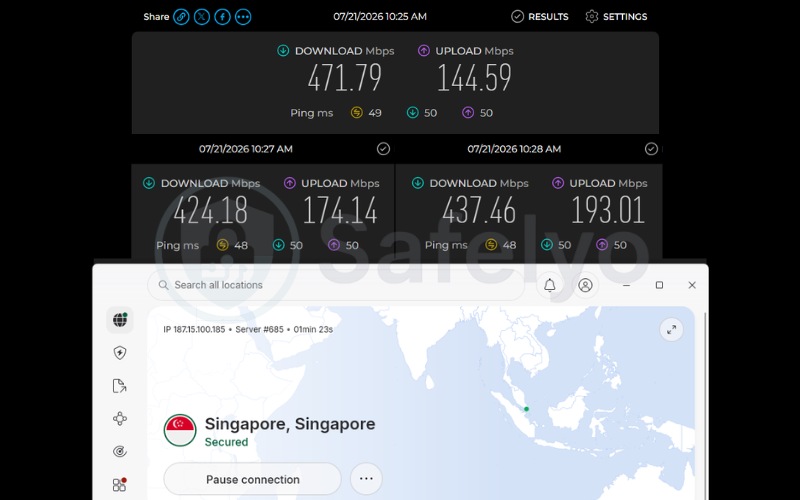Screen dimensions: 800x500
Task: Click the 'Singapore, Singapore' location label
Action: [x=290, y=423]
